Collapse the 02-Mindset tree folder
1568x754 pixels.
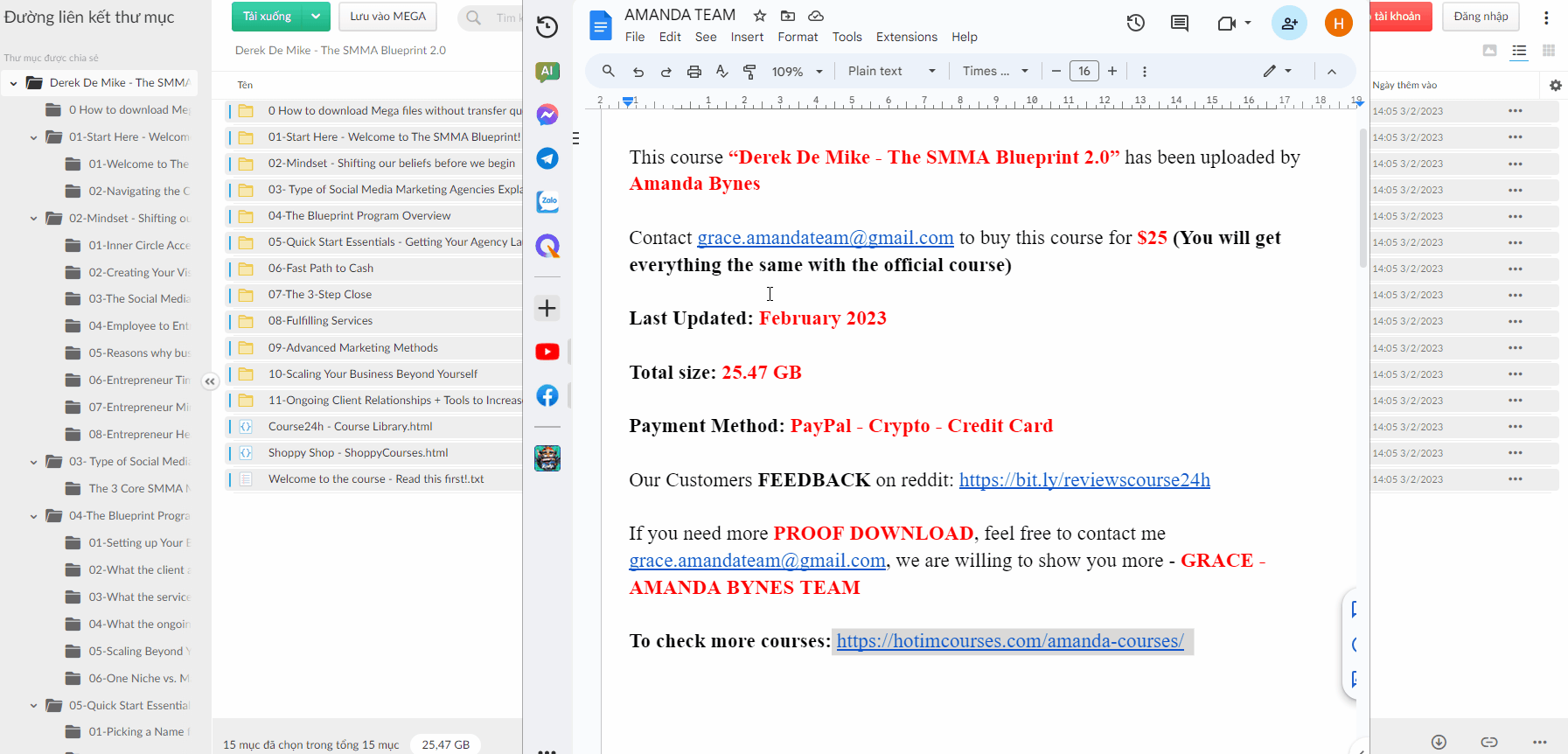point(33,219)
